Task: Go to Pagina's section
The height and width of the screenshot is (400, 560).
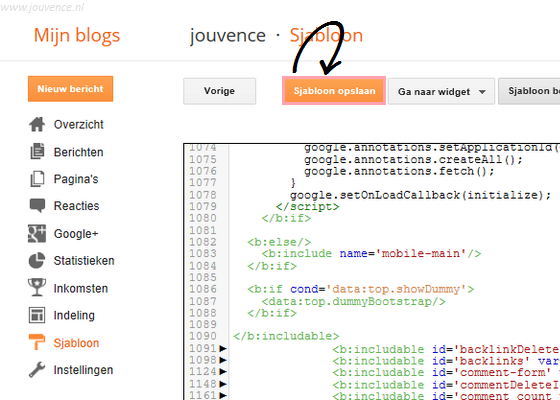Action: click(76, 179)
